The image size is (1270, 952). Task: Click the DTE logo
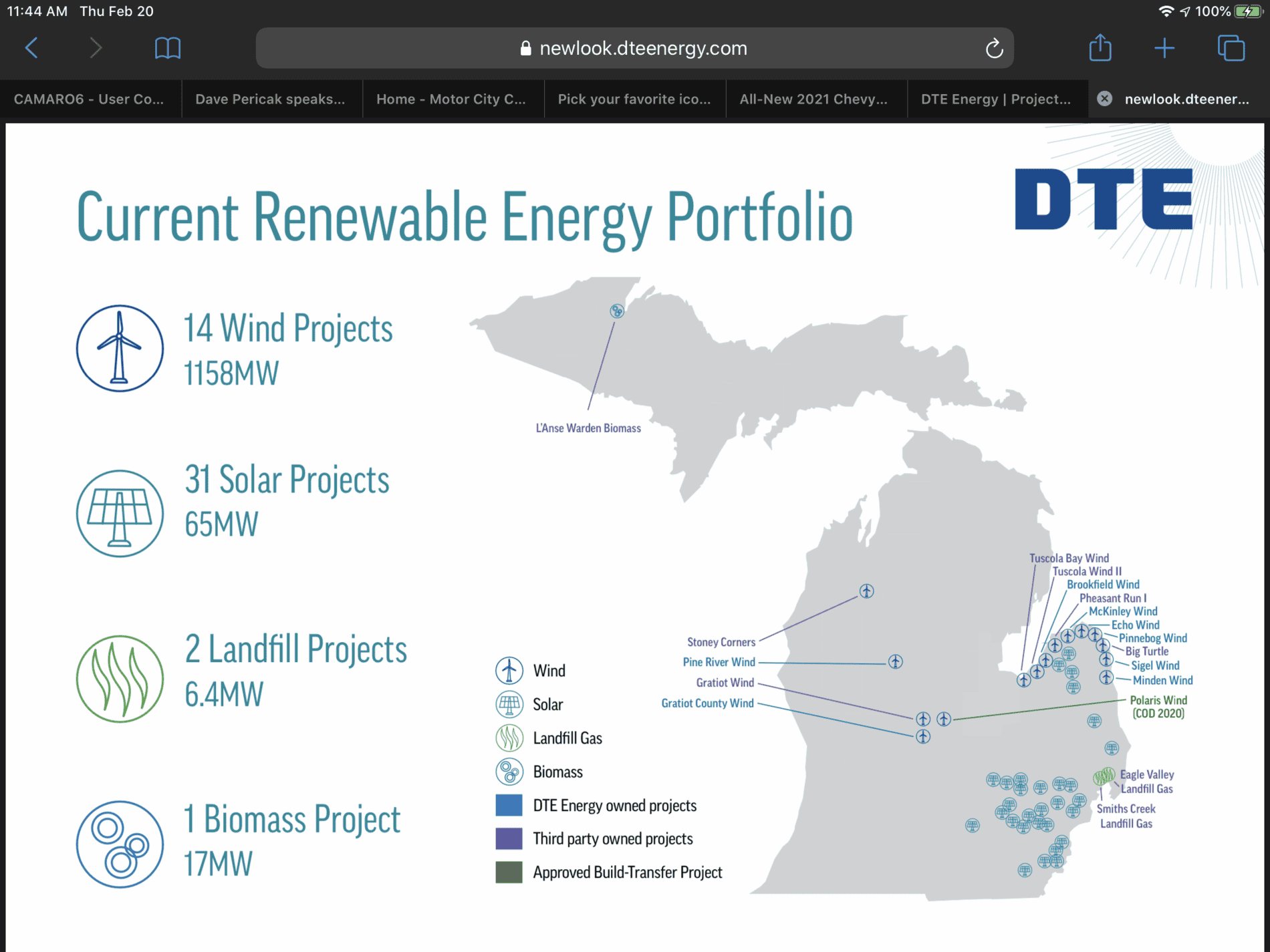coord(1104,199)
